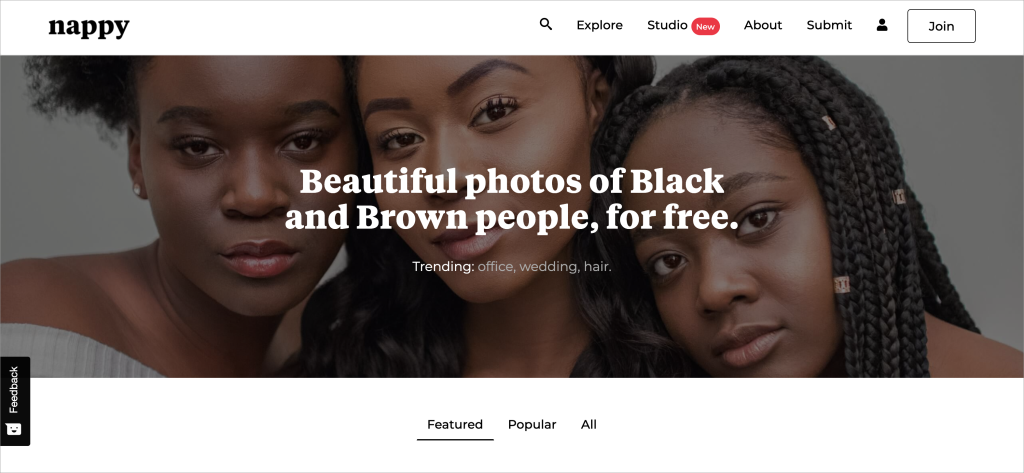Viewport: 1024px width, 473px height.
Task: Open the Submit link
Action: (x=829, y=25)
